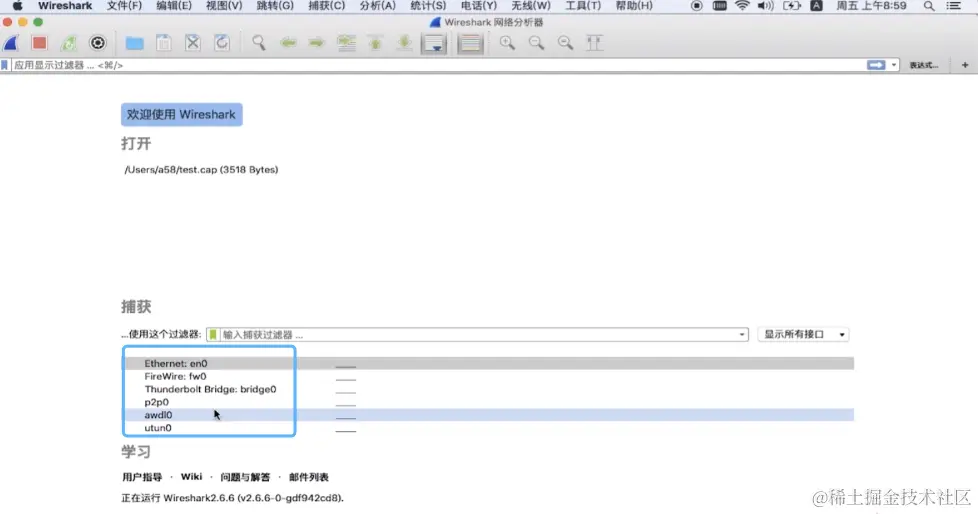978x514 pixels.
Task: Find a packet with magnifier icon
Action: 258,43
